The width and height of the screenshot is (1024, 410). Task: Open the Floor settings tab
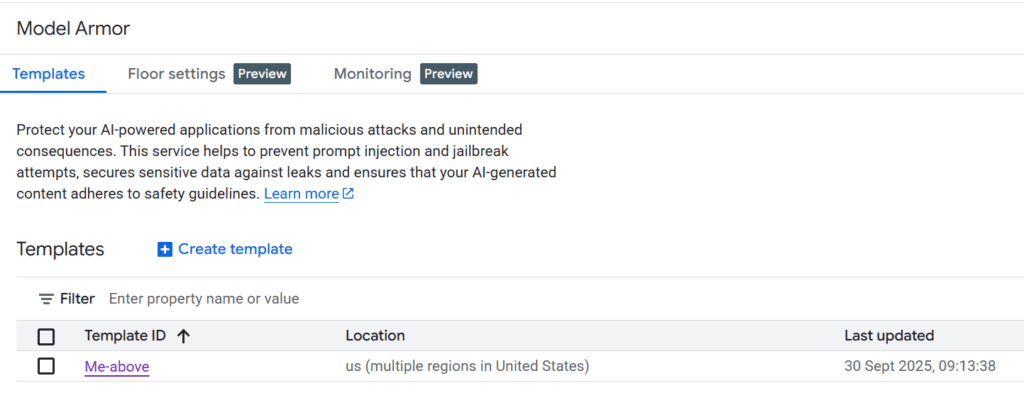[176, 74]
